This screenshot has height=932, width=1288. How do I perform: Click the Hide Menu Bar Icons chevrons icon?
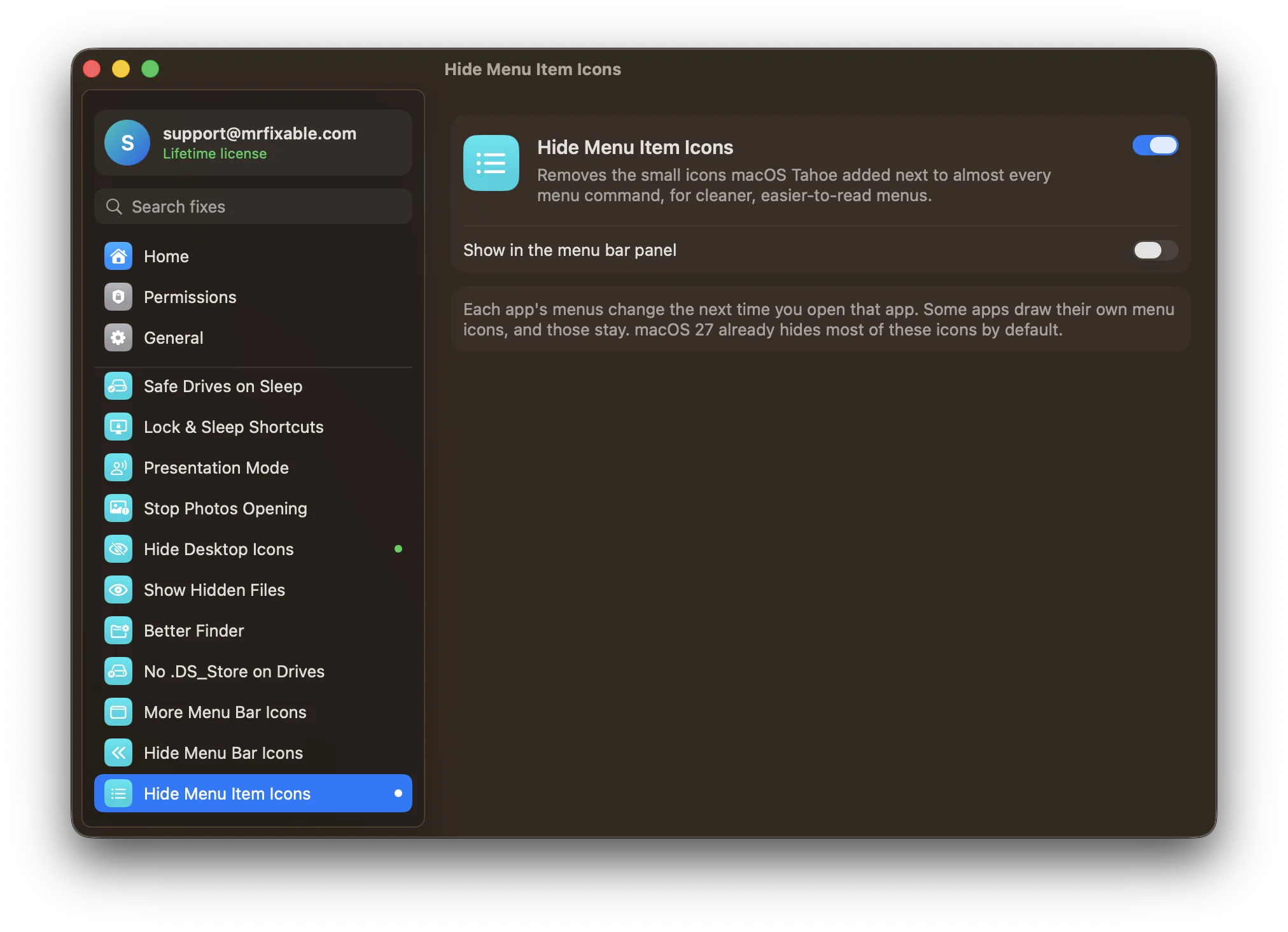tap(118, 752)
